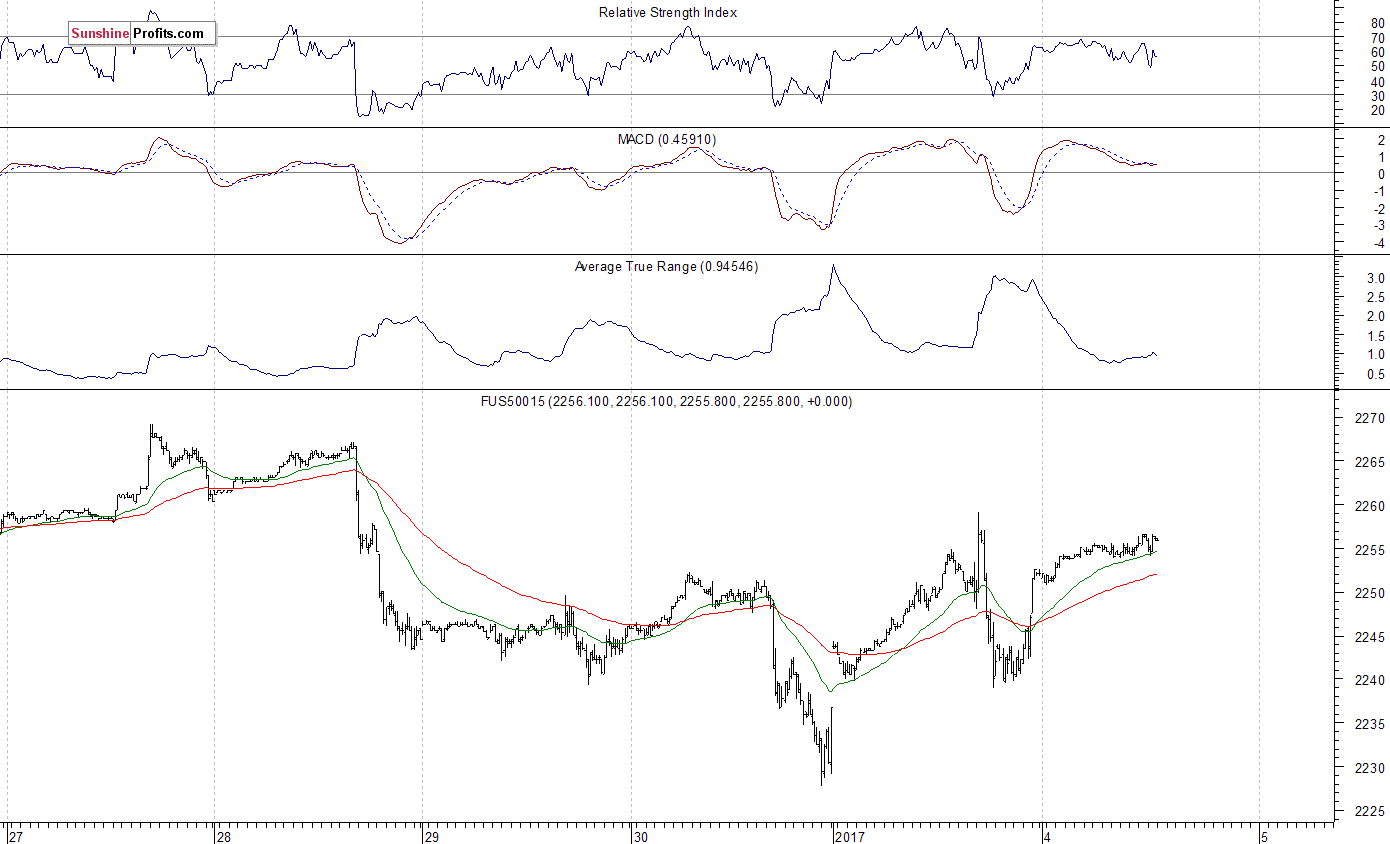Image resolution: width=1390 pixels, height=844 pixels.
Task: Click the MACD axis value 0
Action: click(1381, 174)
